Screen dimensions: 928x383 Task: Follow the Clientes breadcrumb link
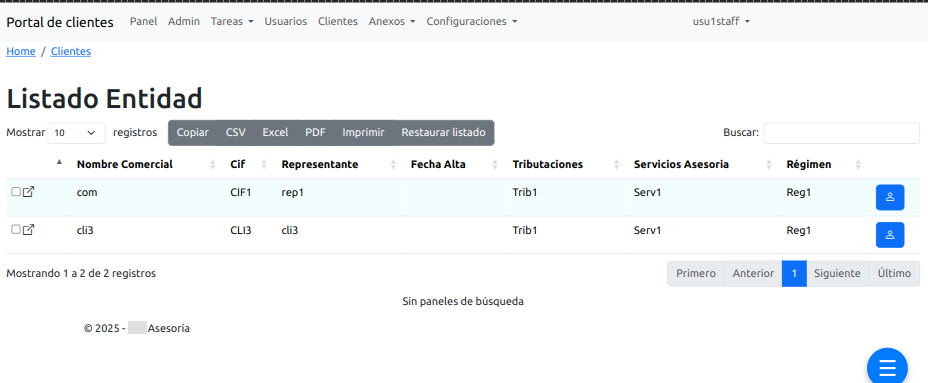coord(71,52)
